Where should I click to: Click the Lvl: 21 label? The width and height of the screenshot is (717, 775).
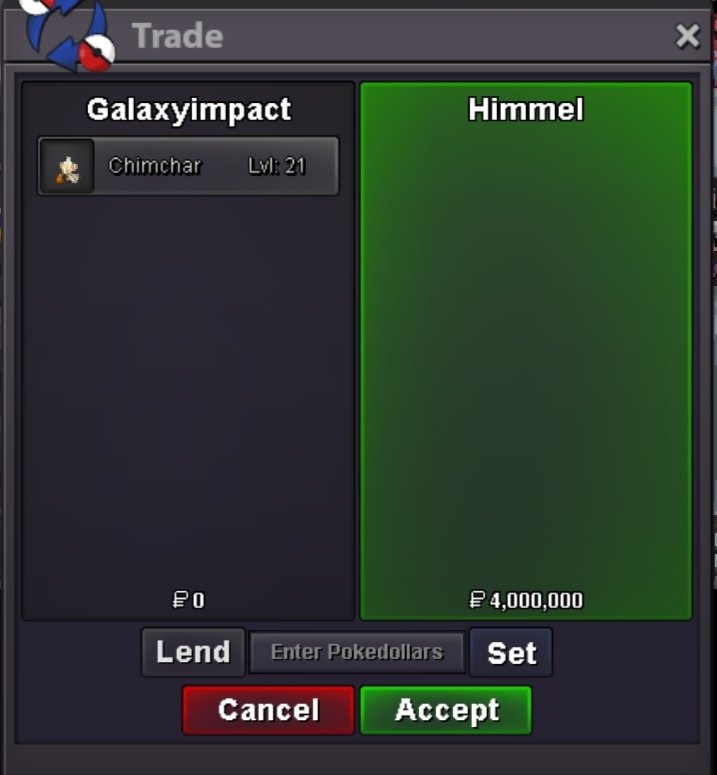click(277, 166)
